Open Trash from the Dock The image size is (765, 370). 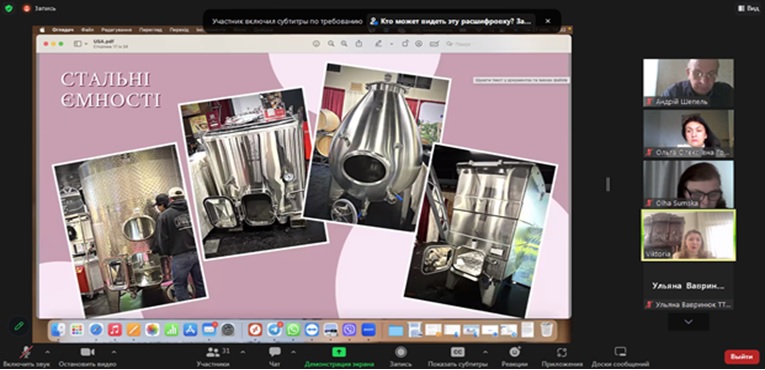(546, 329)
